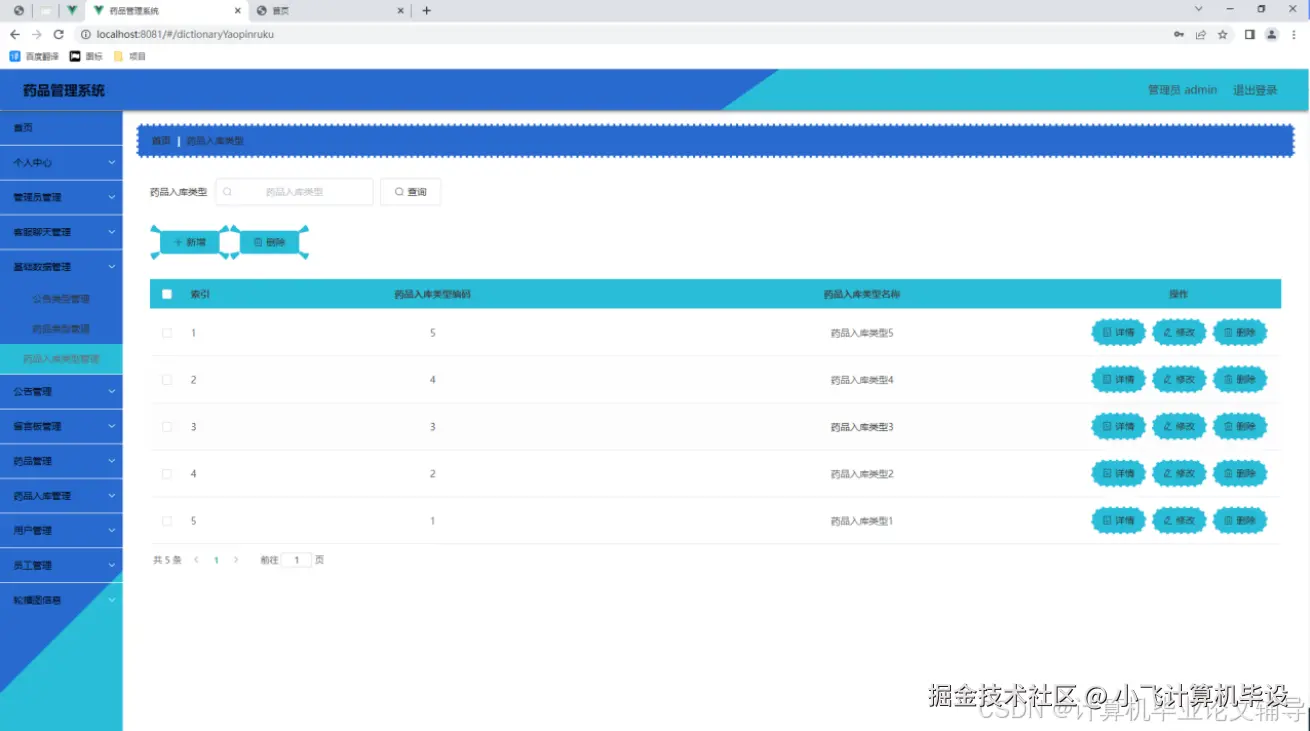Image resolution: width=1310 pixels, height=731 pixels.
Task: Go back with the browser back arrow
Action: [14, 34]
